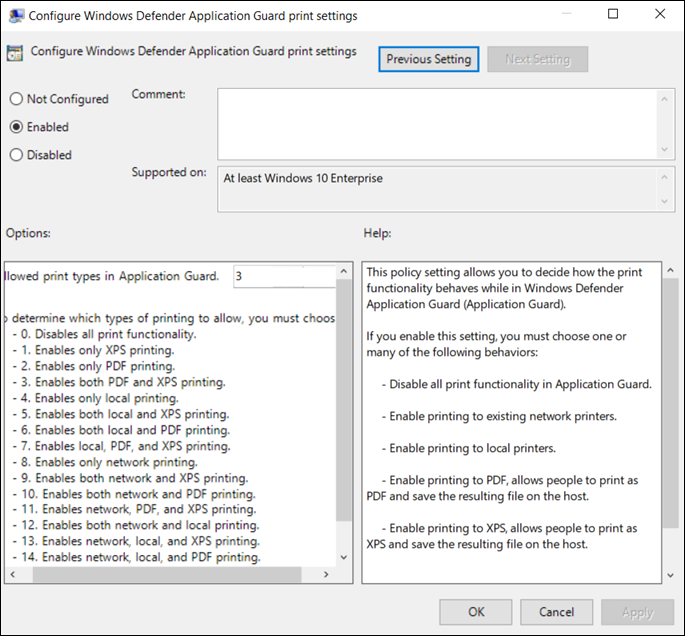Set the policy to Disabled
Image resolution: width=685 pixels, height=636 pixels.
coord(16,155)
